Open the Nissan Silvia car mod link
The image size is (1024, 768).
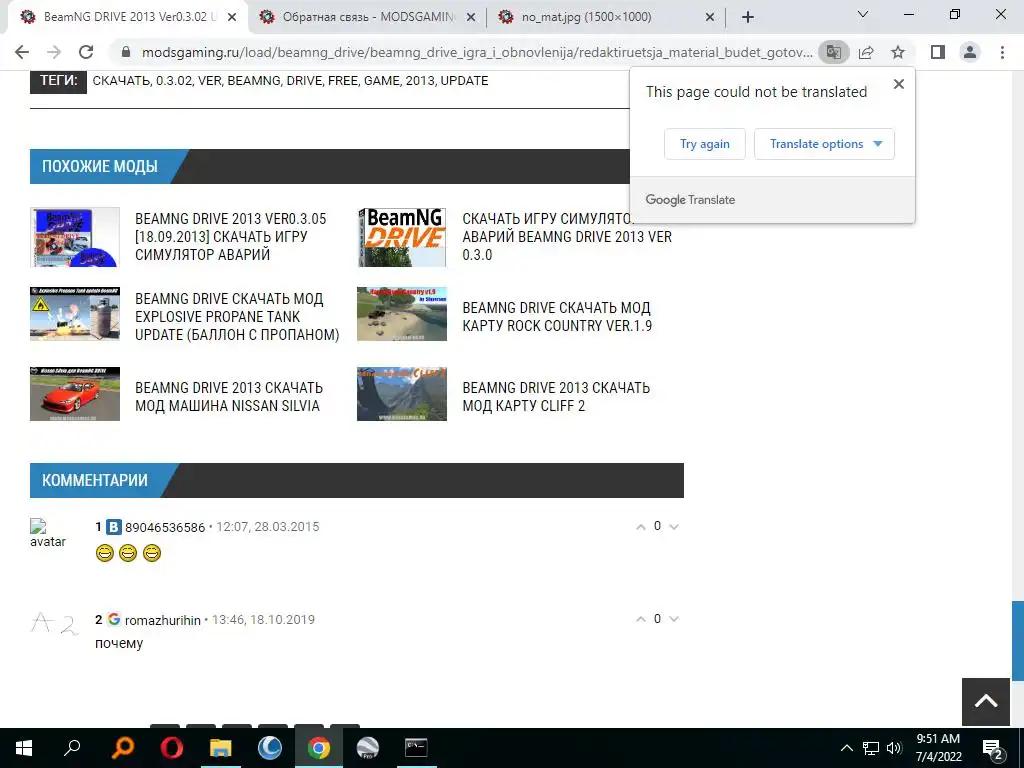click(x=229, y=396)
